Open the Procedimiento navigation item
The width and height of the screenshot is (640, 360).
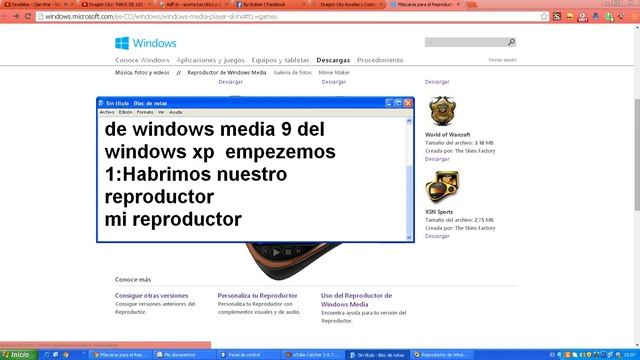point(380,60)
